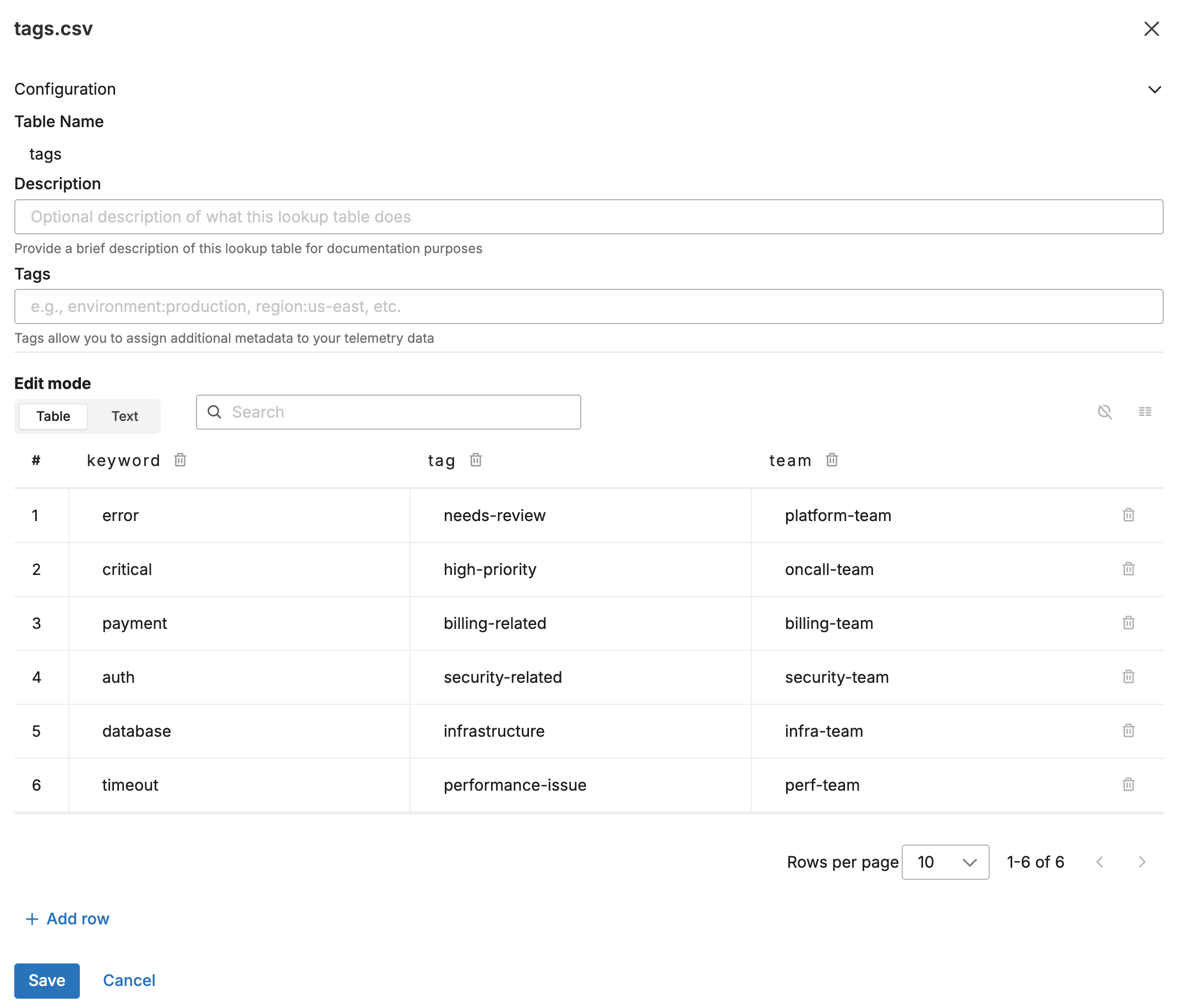Click the magnifier icon in the search box
The image size is (1178, 1008).
tap(214, 412)
